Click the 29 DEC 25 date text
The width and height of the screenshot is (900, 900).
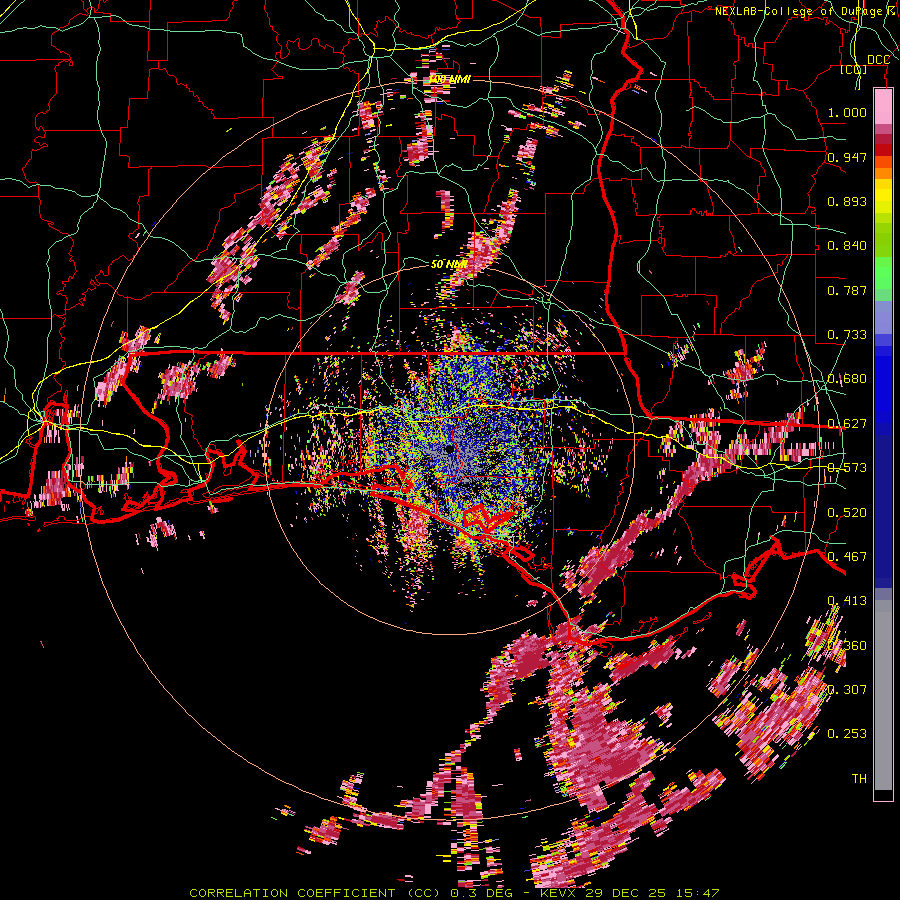click(624, 893)
